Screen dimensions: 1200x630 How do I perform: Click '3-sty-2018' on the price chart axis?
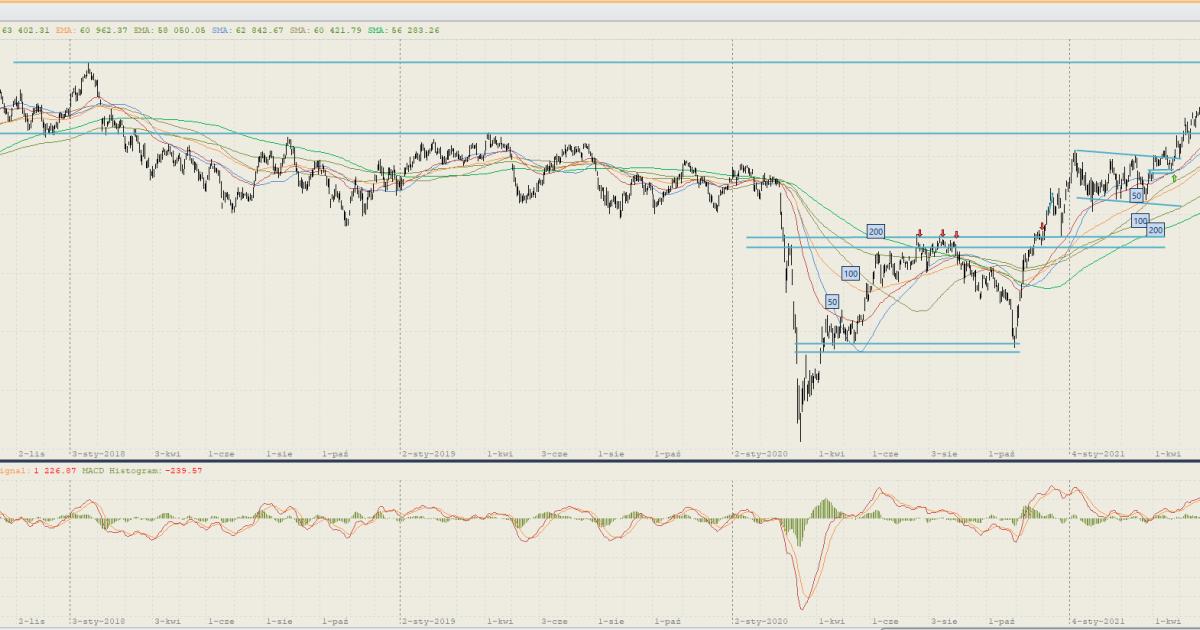coord(97,453)
